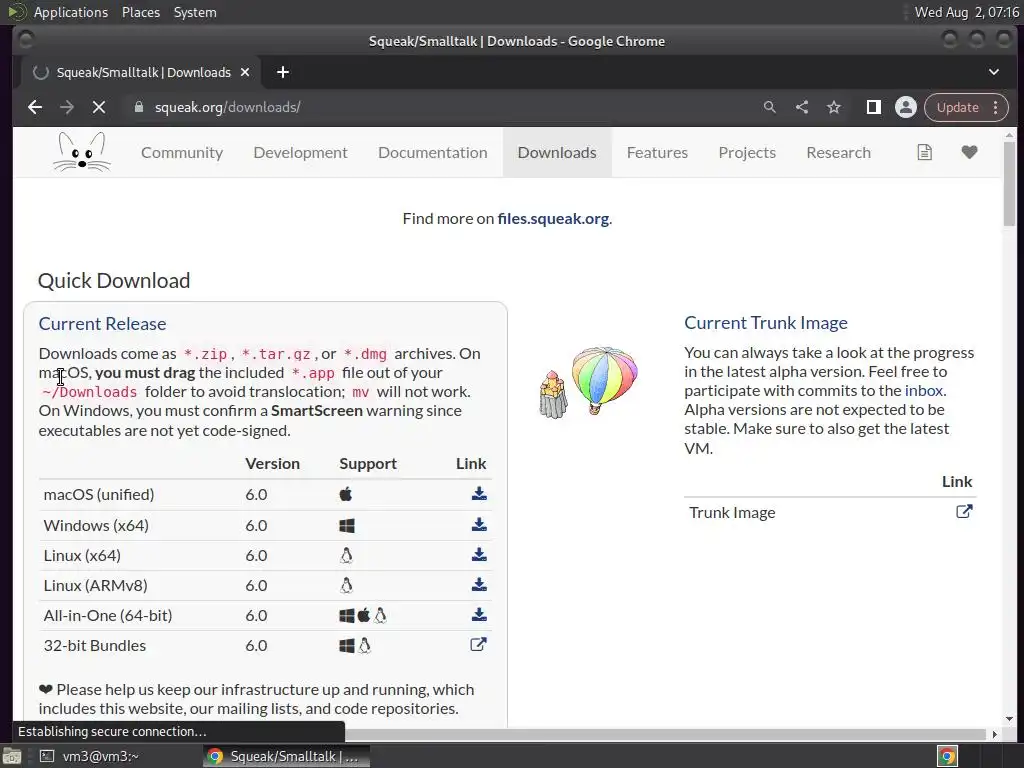Click the Squeak mouse logo
The width and height of the screenshot is (1024, 768).
[x=82, y=152]
